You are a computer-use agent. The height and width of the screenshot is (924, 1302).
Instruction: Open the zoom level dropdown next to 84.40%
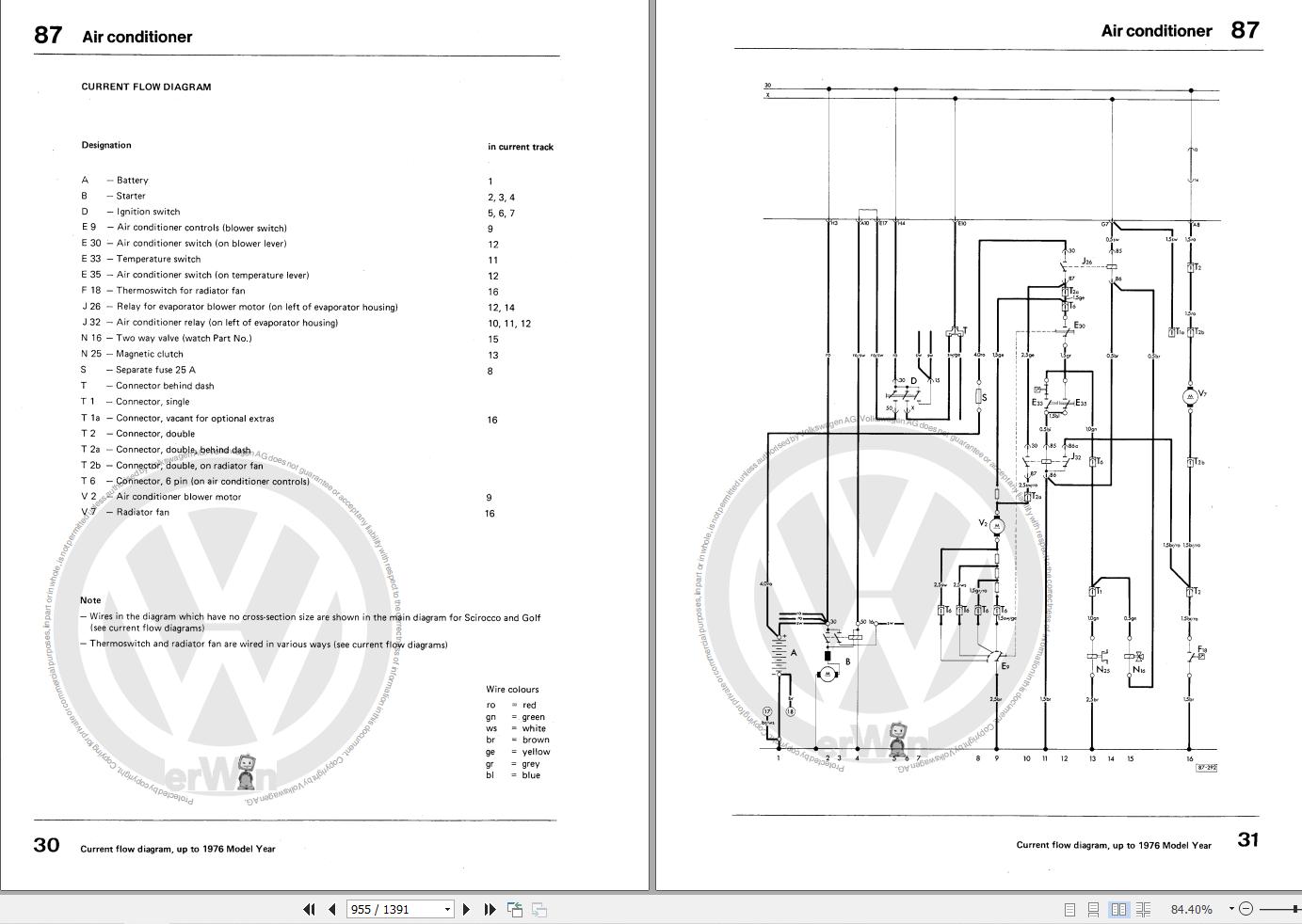(x=1230, y=909)
